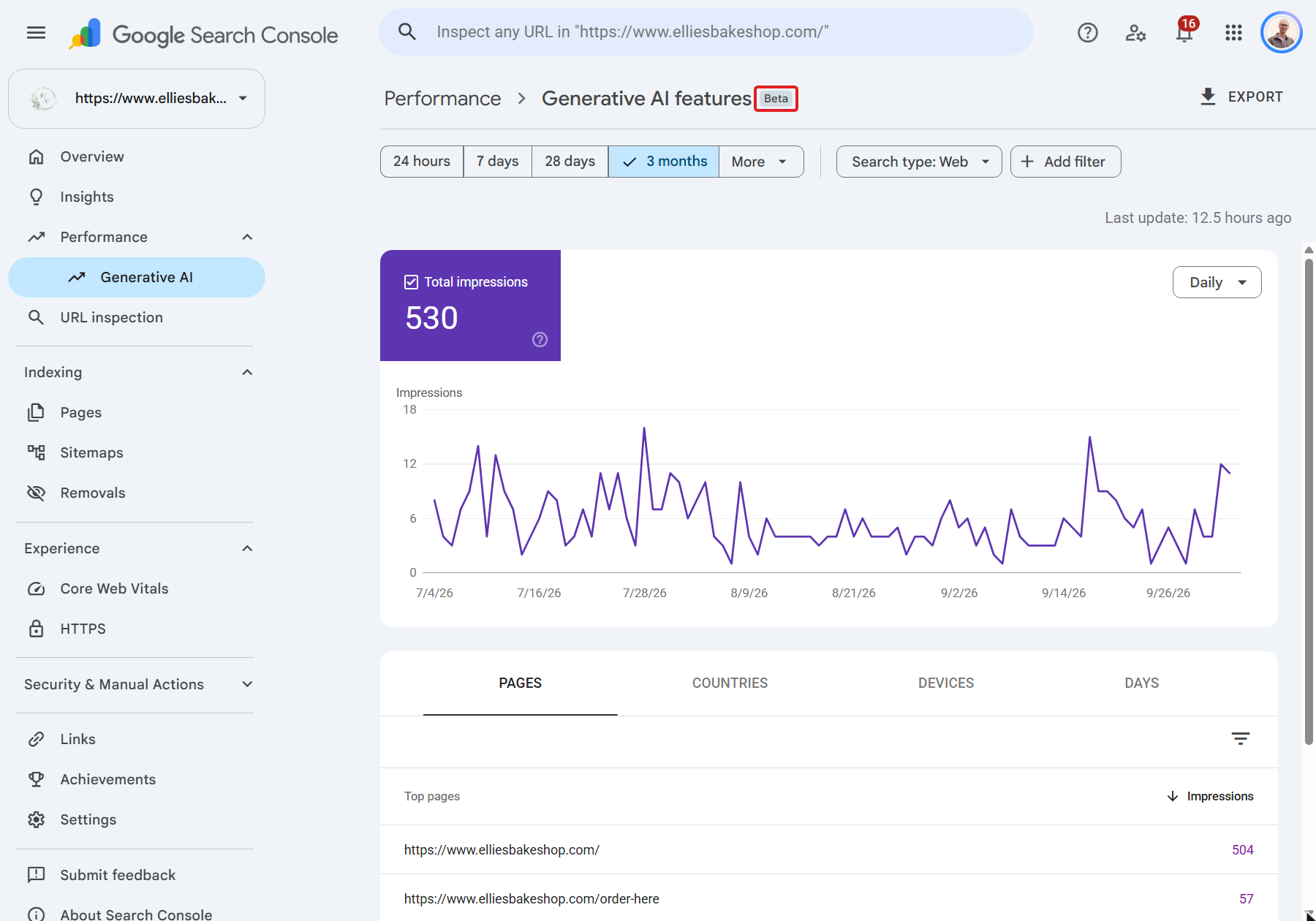Go to Insights in the sidebar
Viewport: 1316px width, 921px height.
pyautogui.click(x=137, y=197)
